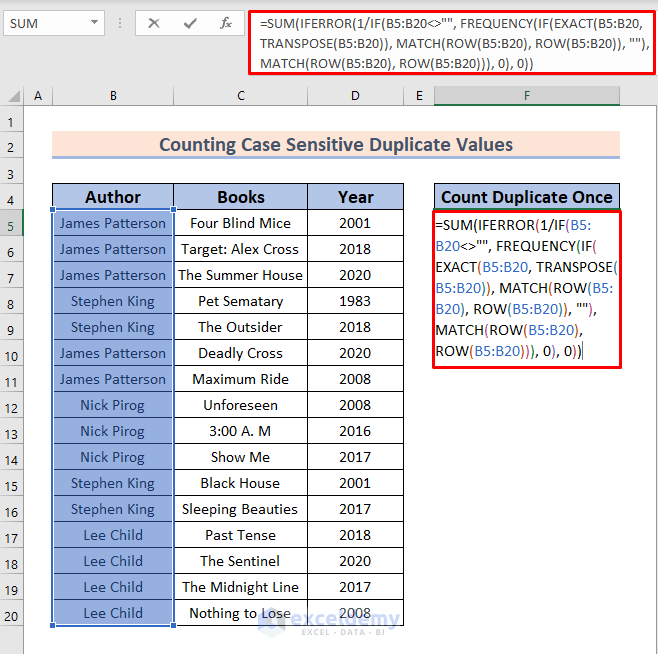
Task: Click '3:00 A. M' cell
Action: pyautogui.click(x=240, y=431)
